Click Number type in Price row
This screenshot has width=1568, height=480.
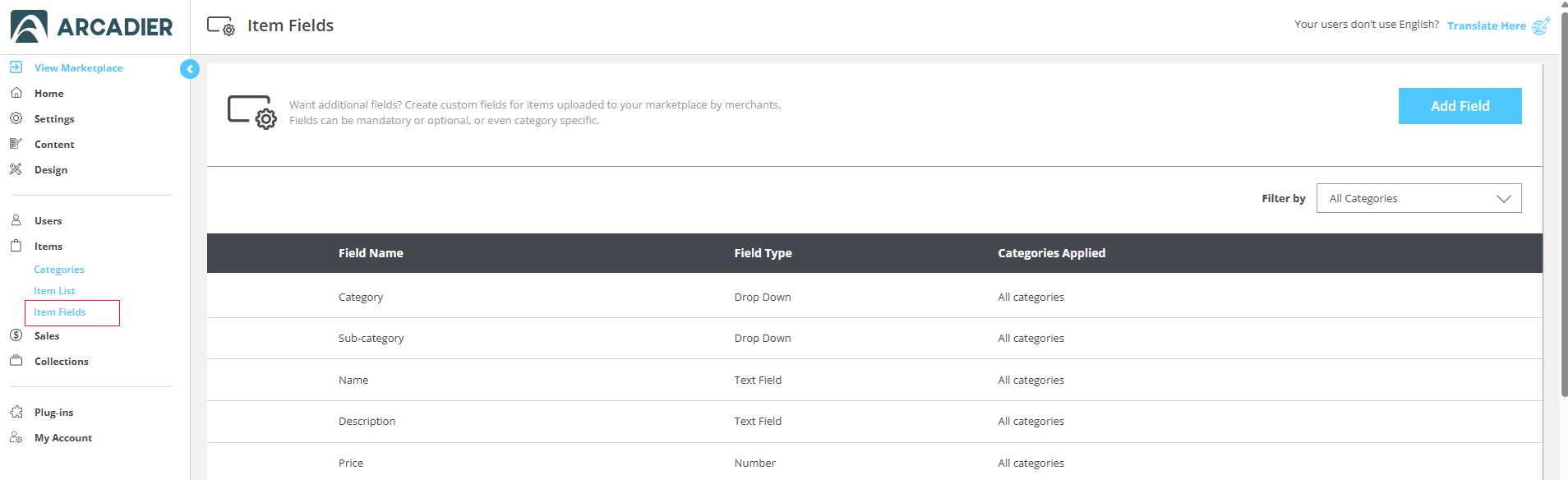[754, 463]
